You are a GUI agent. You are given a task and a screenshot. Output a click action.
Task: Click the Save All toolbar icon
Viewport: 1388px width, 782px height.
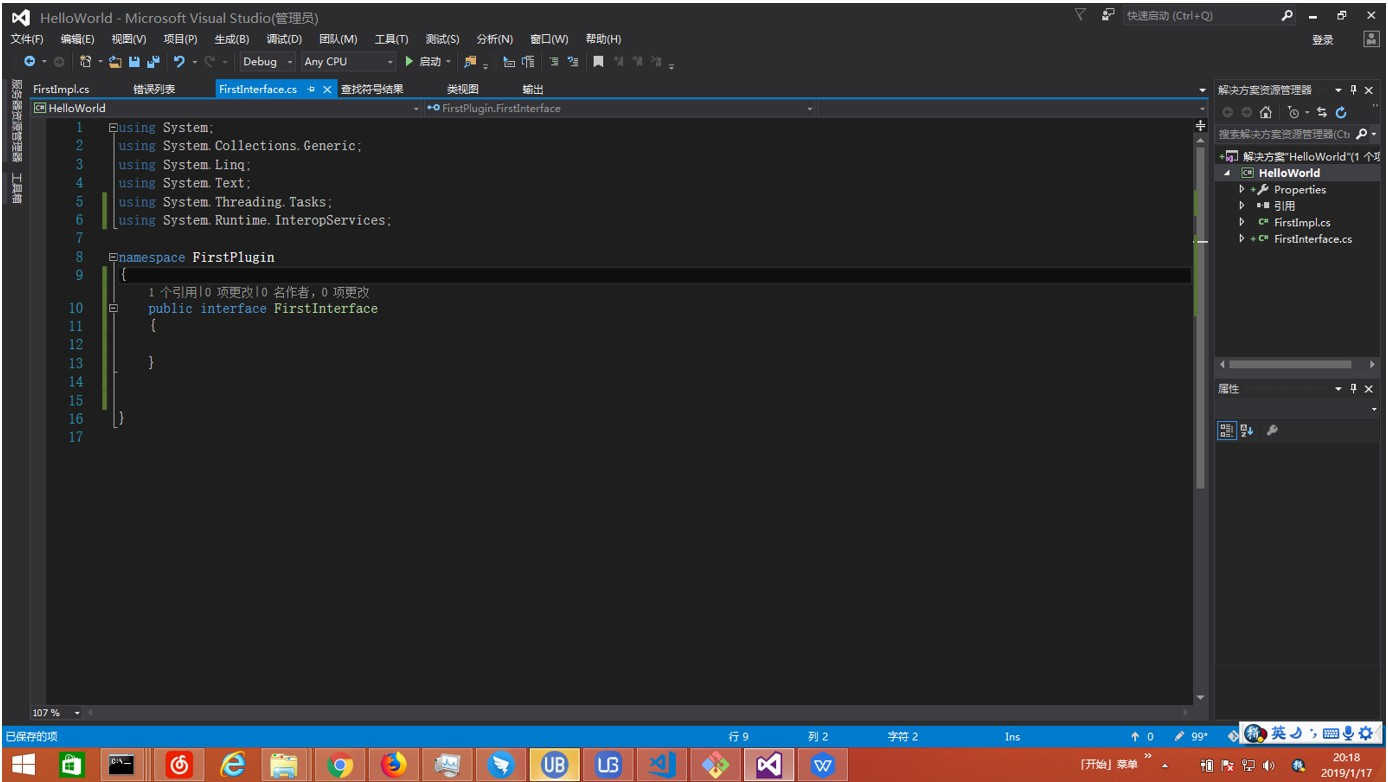[153, 62]
